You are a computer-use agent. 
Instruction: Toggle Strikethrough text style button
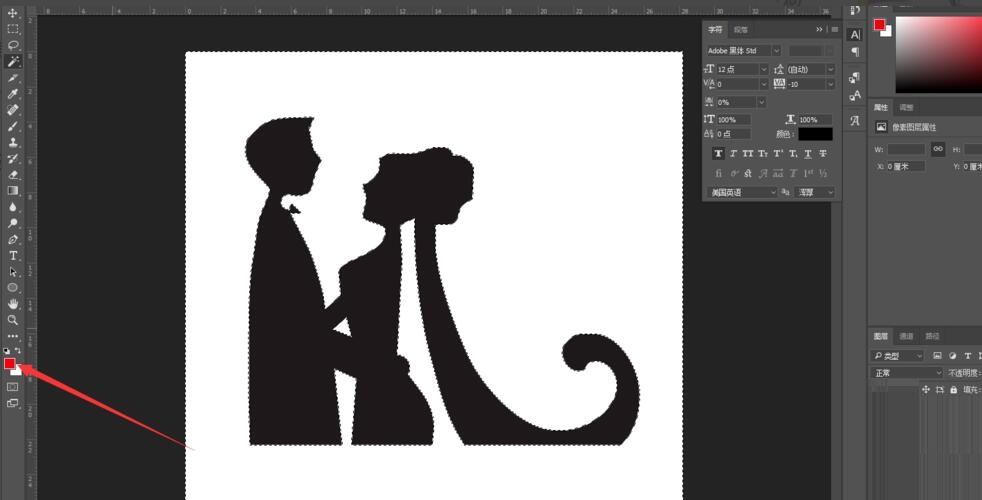823,154
